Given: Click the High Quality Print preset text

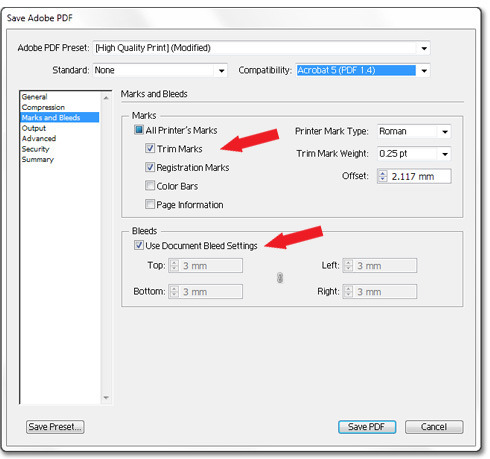Looking at the screenshot, I should click(153, 48).
